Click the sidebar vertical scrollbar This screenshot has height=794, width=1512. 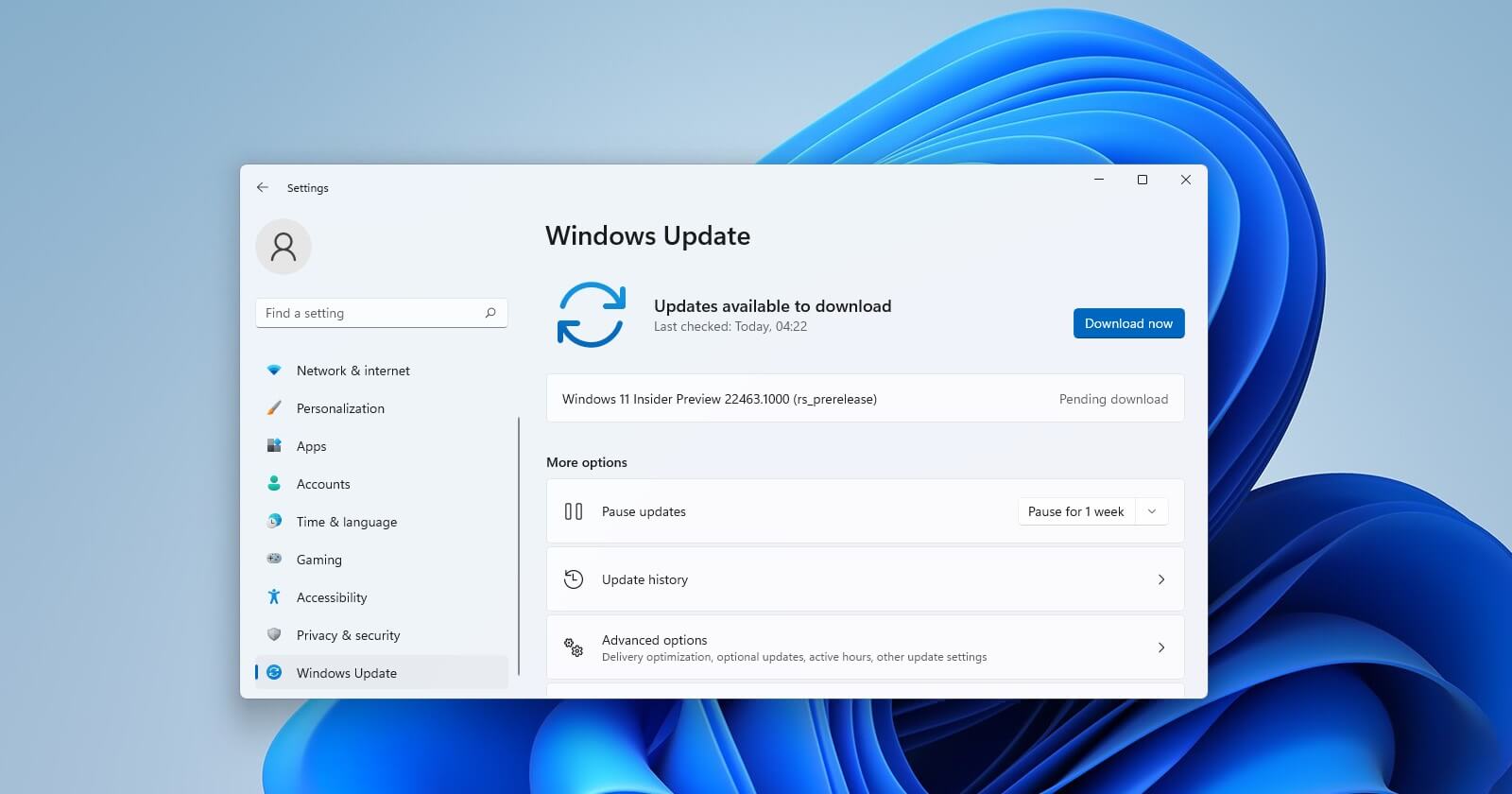click(519, 546)
